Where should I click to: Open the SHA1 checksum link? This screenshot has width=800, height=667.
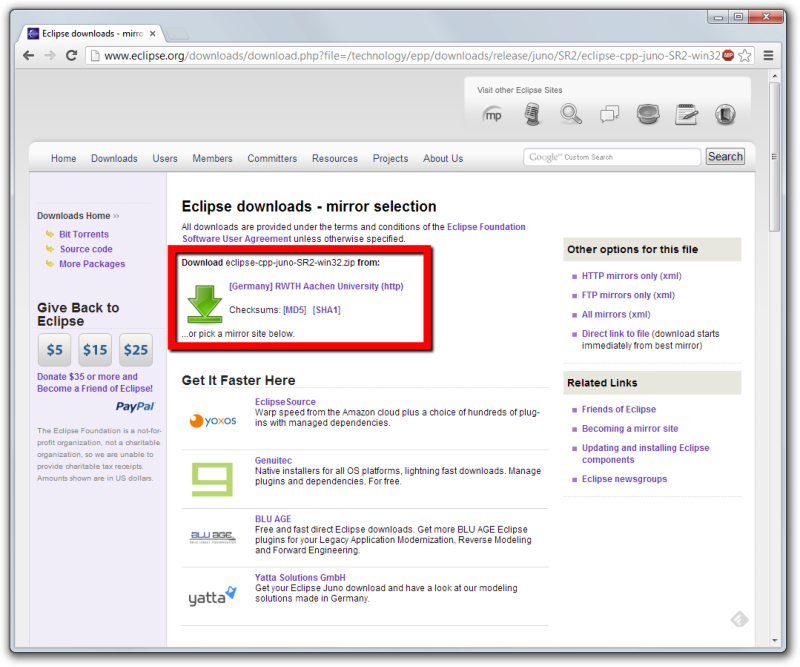[327, 310]
